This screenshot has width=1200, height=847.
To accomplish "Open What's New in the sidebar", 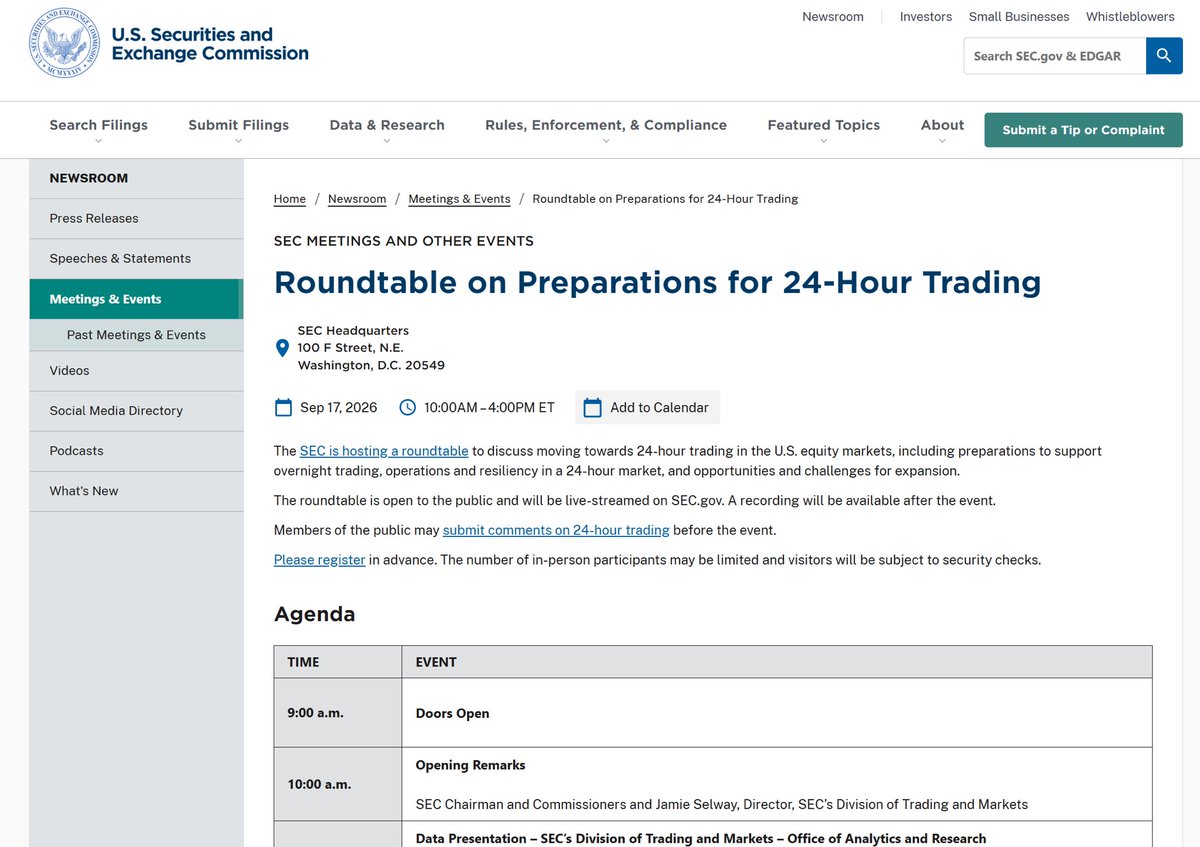I will (136, 491).
